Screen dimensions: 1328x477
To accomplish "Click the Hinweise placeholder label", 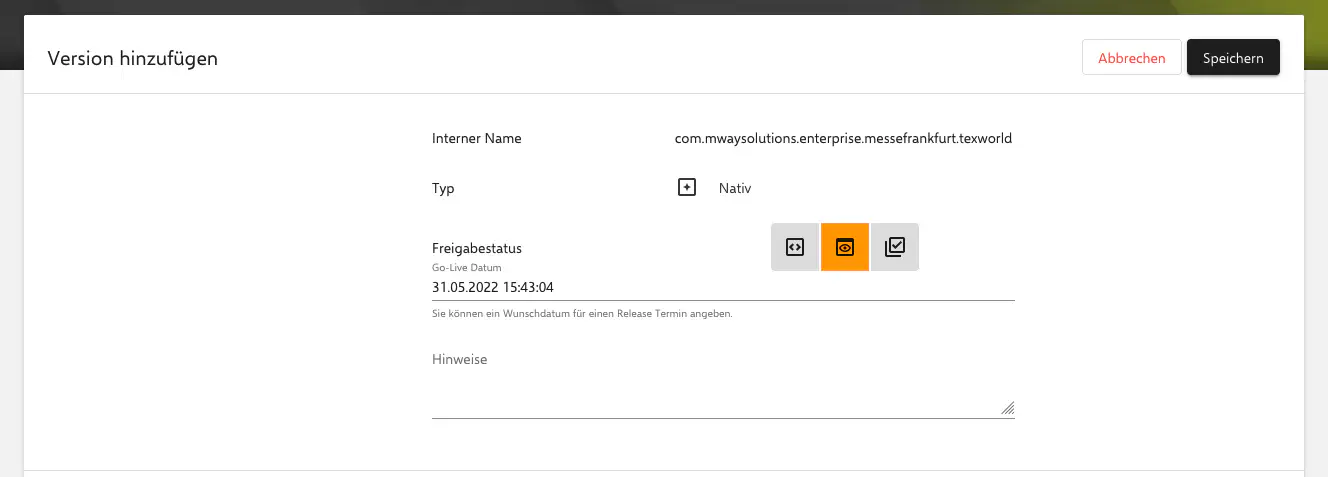I will 460,359.
